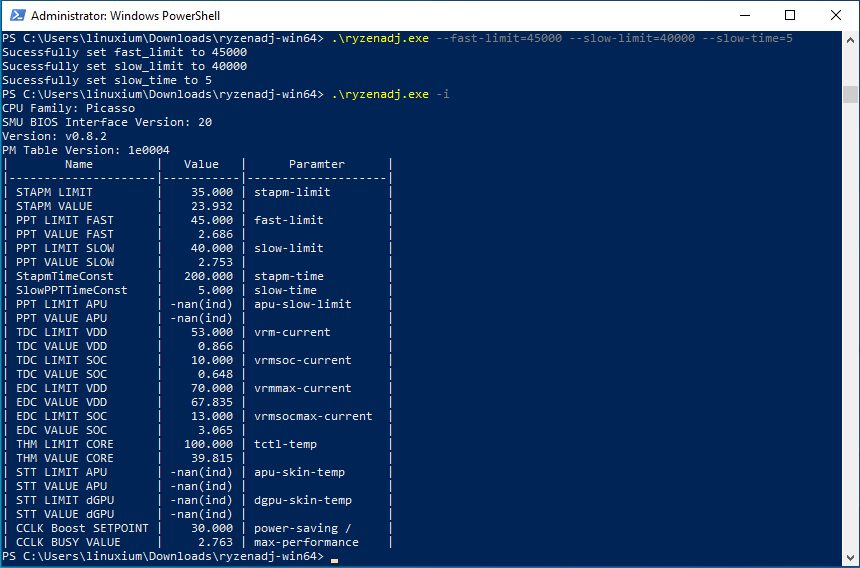Click the 'apu-skin-temp' parameter

pyautogui.click(x=299, y=472)
